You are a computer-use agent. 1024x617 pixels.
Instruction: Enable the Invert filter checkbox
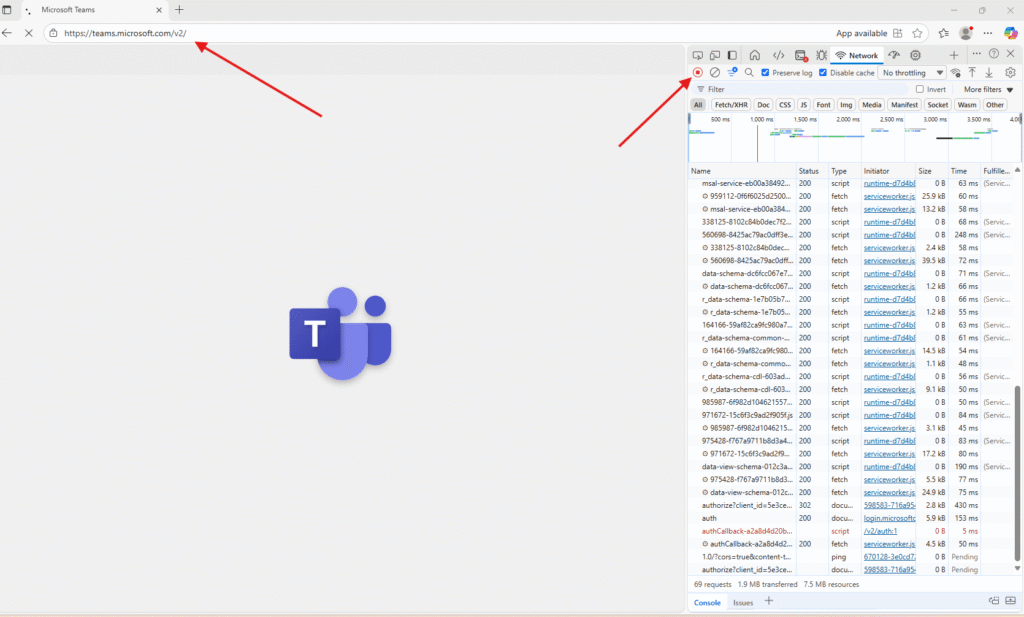(x=920, y=89)
